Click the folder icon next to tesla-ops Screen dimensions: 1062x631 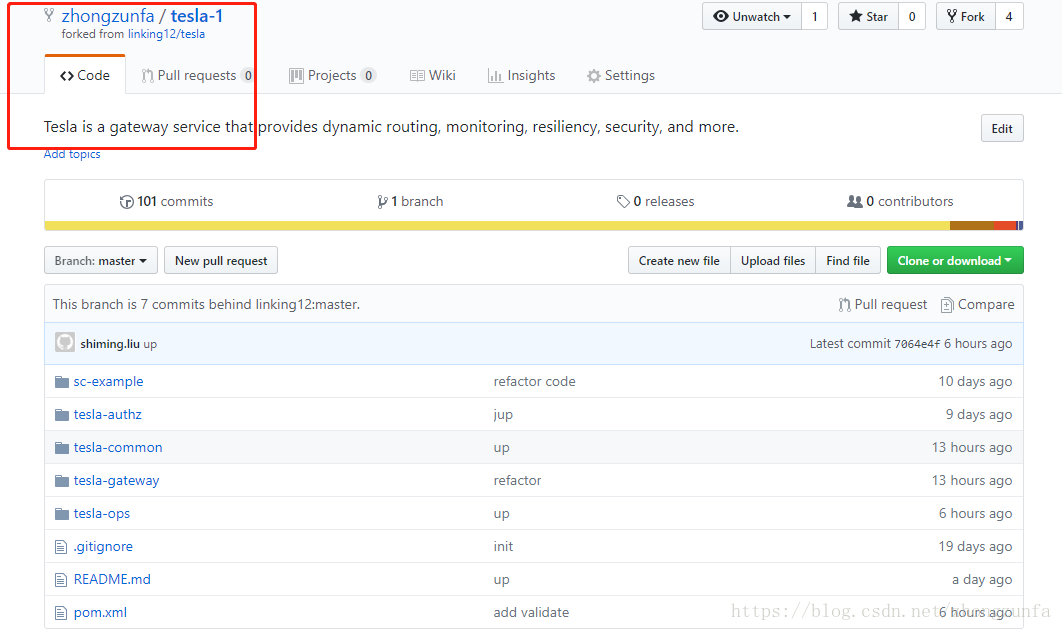point(62,514)
